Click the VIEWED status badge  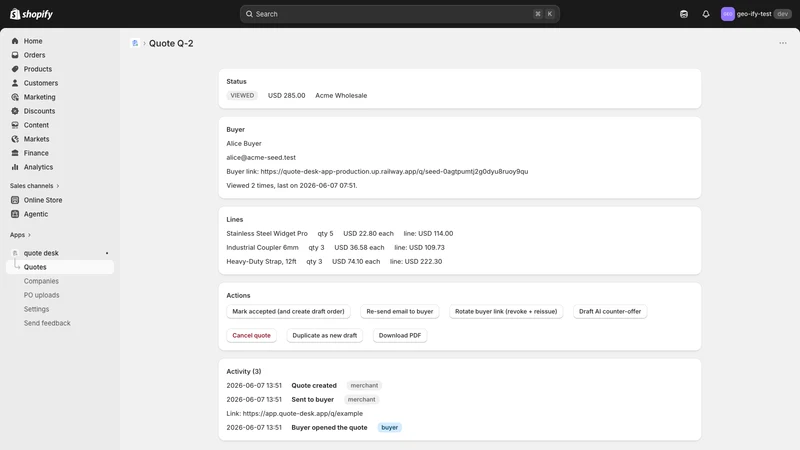(x=242, y=95)
